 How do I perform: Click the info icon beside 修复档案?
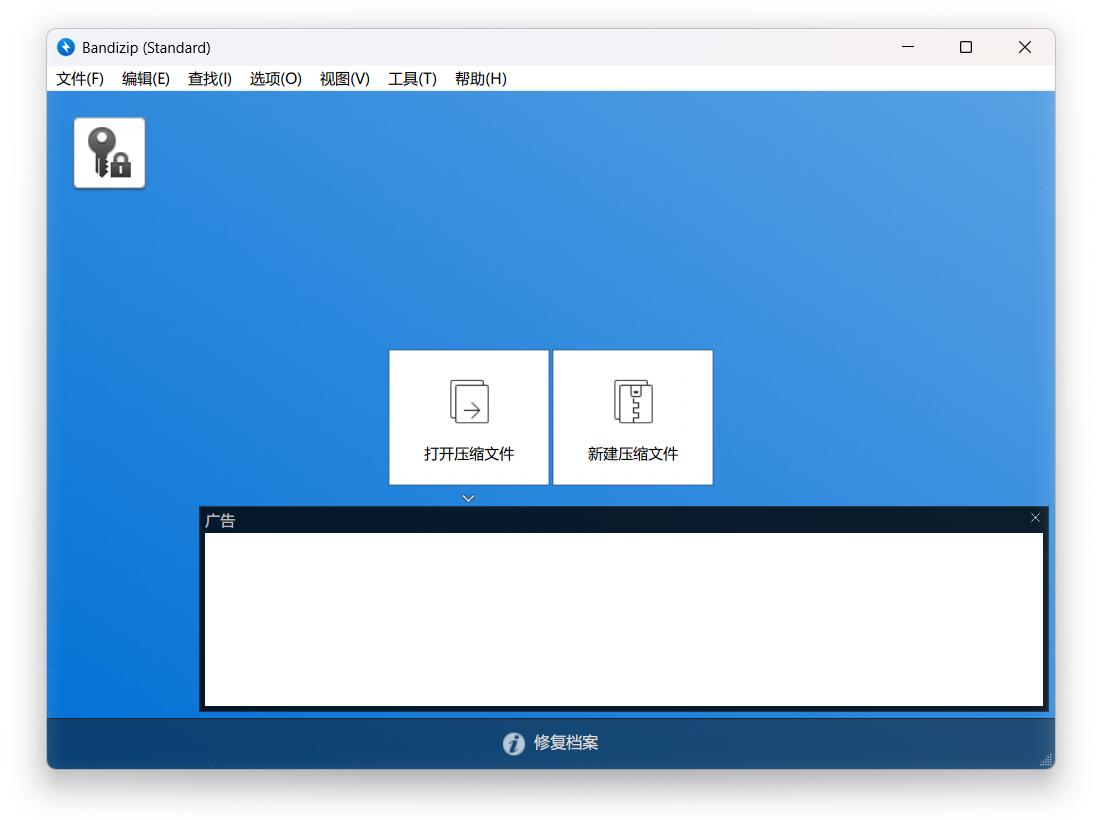coord(514,744)
